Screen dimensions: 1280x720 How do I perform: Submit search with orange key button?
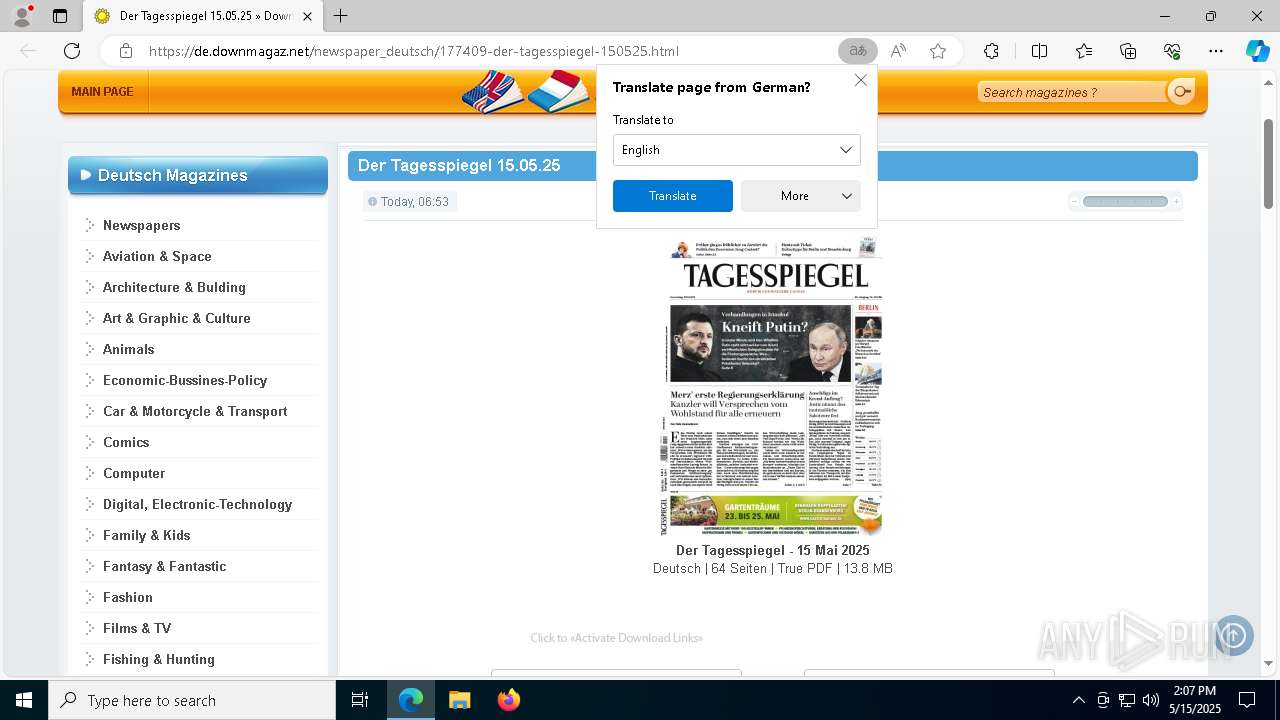click(x=1181, y=92)
